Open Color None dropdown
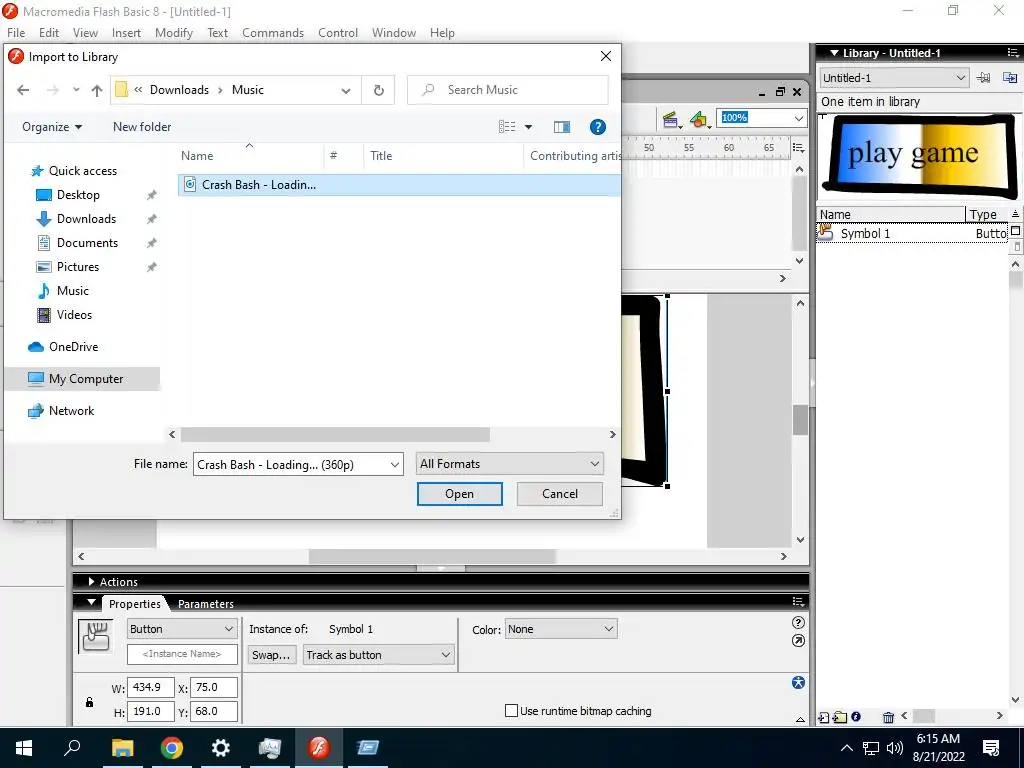Image resolution: width=1024 pixels, height=768 pixels. (x=561, y=629)
